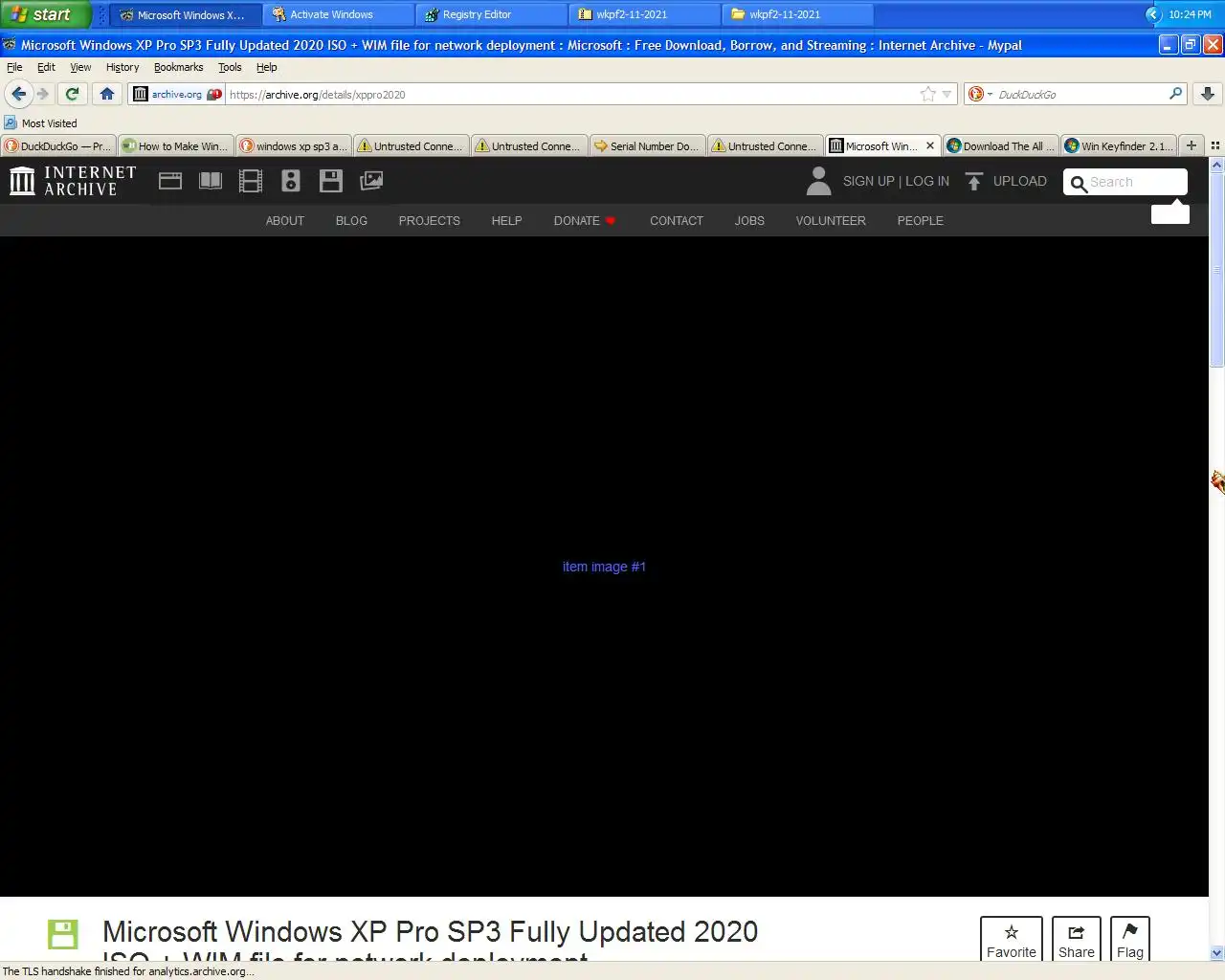Click the DONATE link
The image size is (1225, 980).
pos(584,220)
